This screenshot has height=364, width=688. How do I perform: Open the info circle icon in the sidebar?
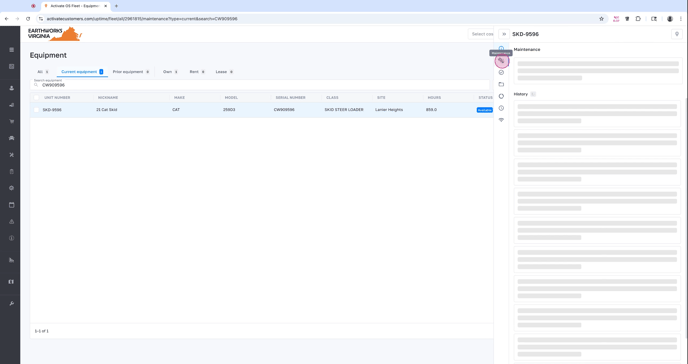pos(11,238)
